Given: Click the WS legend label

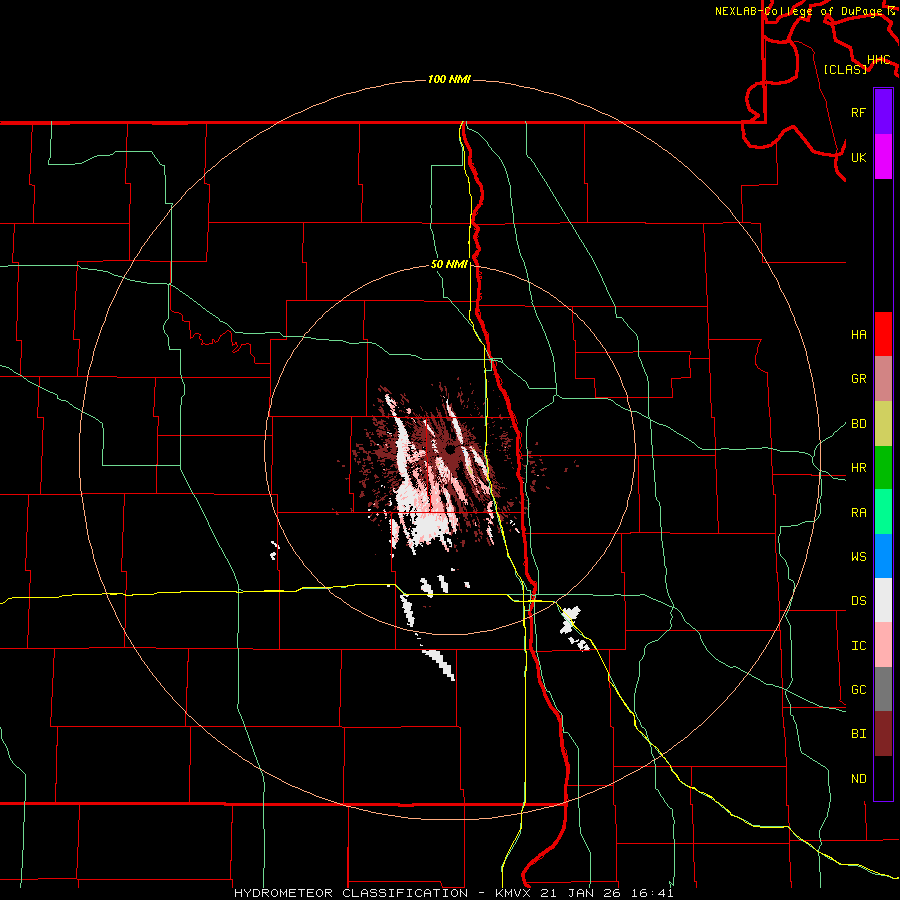Looking at the screenshot, I should [858, 557].
